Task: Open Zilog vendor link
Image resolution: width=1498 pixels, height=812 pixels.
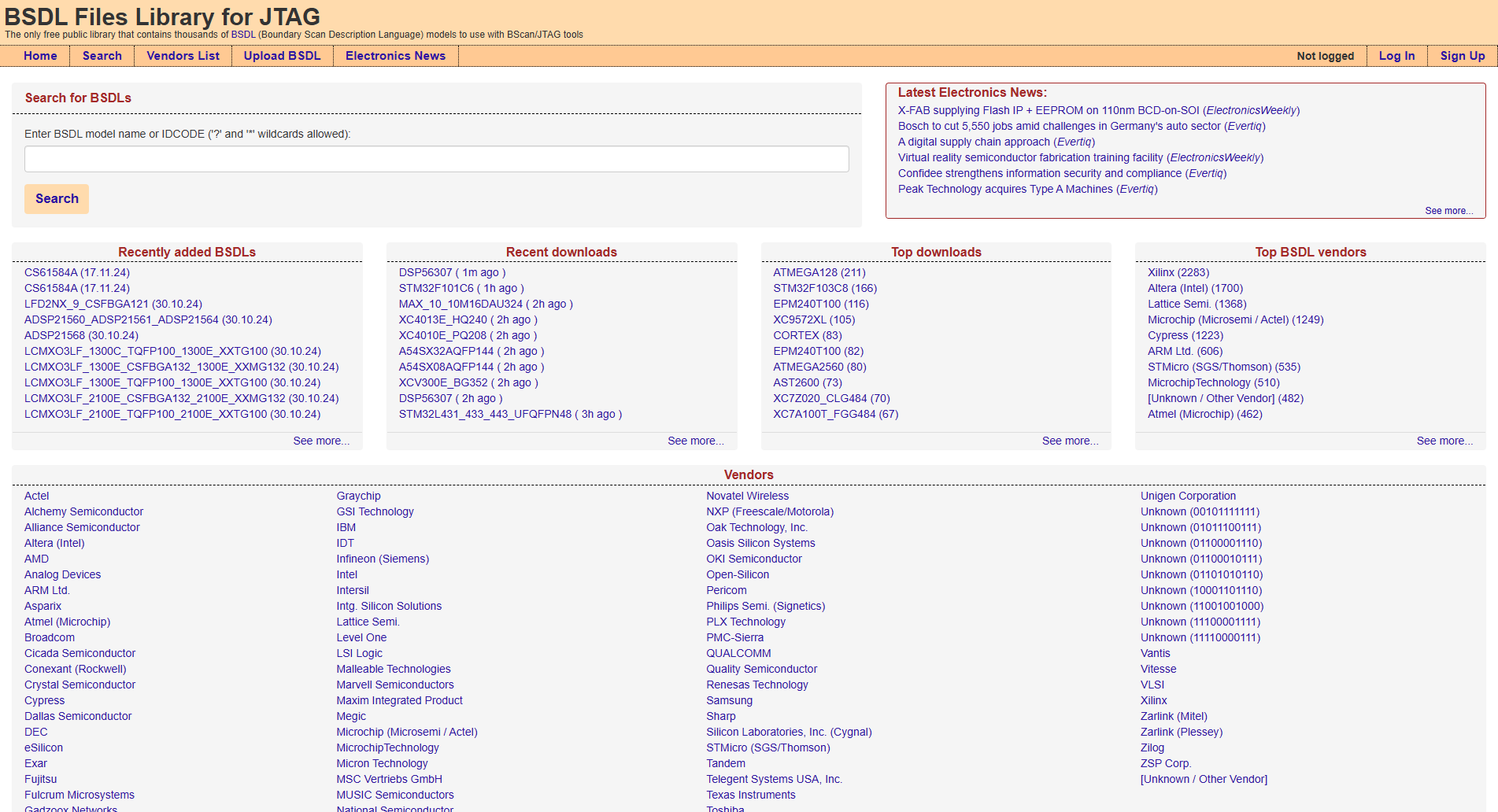Action: point(1152,747)
